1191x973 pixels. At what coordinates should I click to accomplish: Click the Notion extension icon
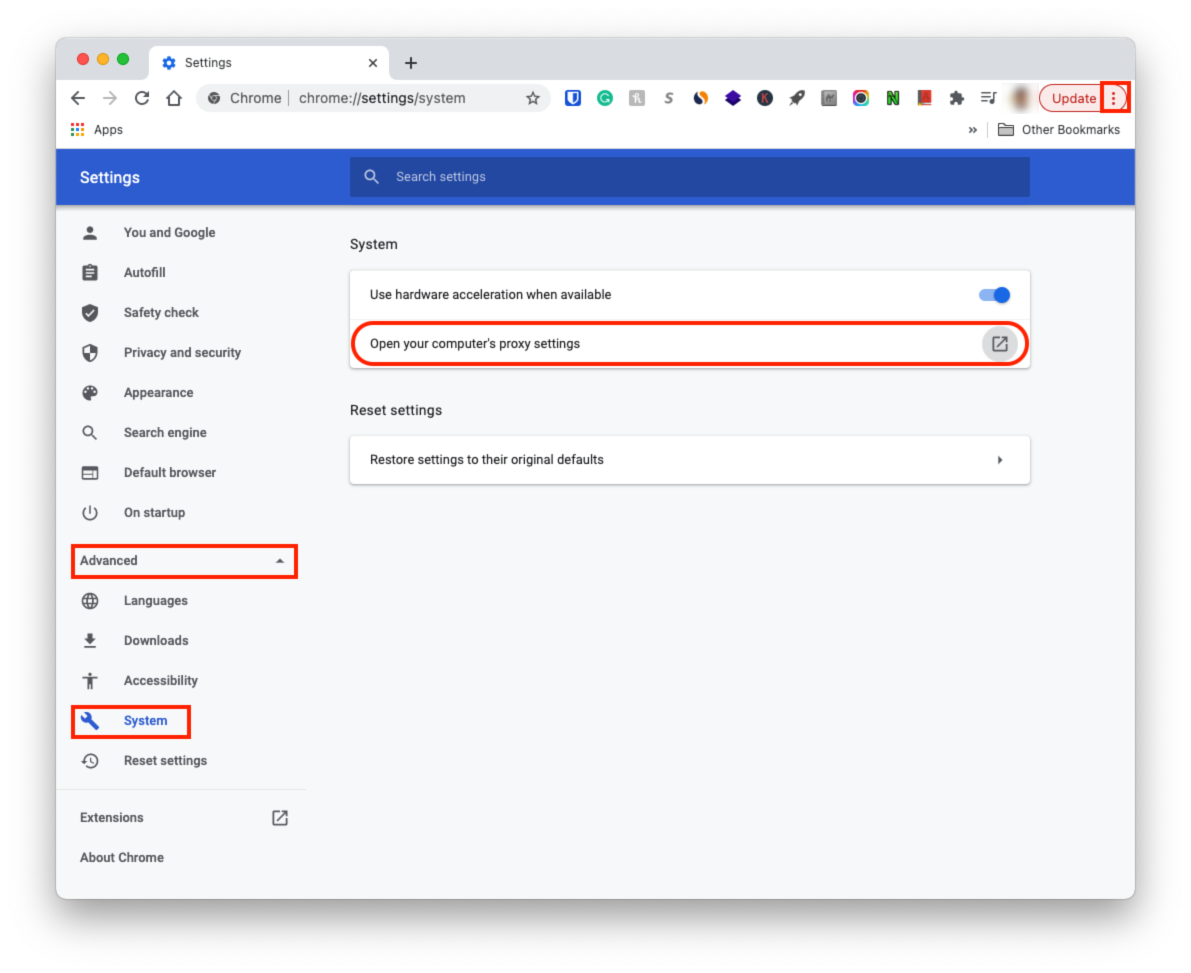click(893, 97)
